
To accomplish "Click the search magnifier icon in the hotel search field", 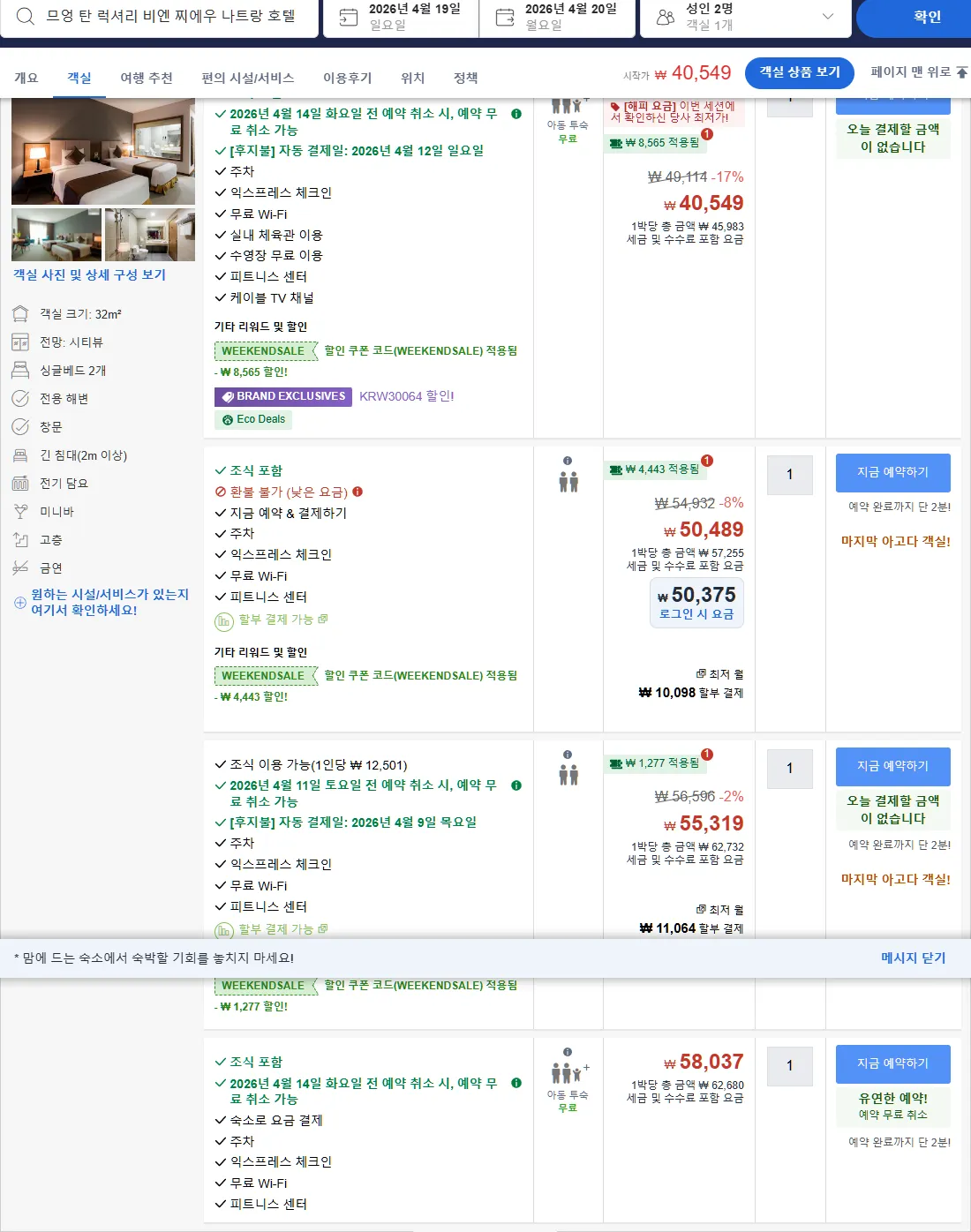I will pyautogui.click(x=26, y=16).
